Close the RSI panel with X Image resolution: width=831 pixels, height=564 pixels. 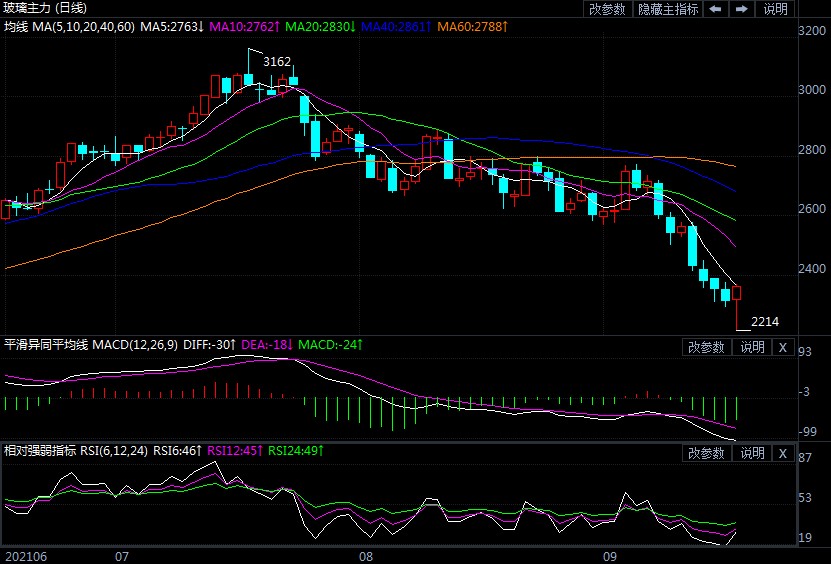click(783, 453)
